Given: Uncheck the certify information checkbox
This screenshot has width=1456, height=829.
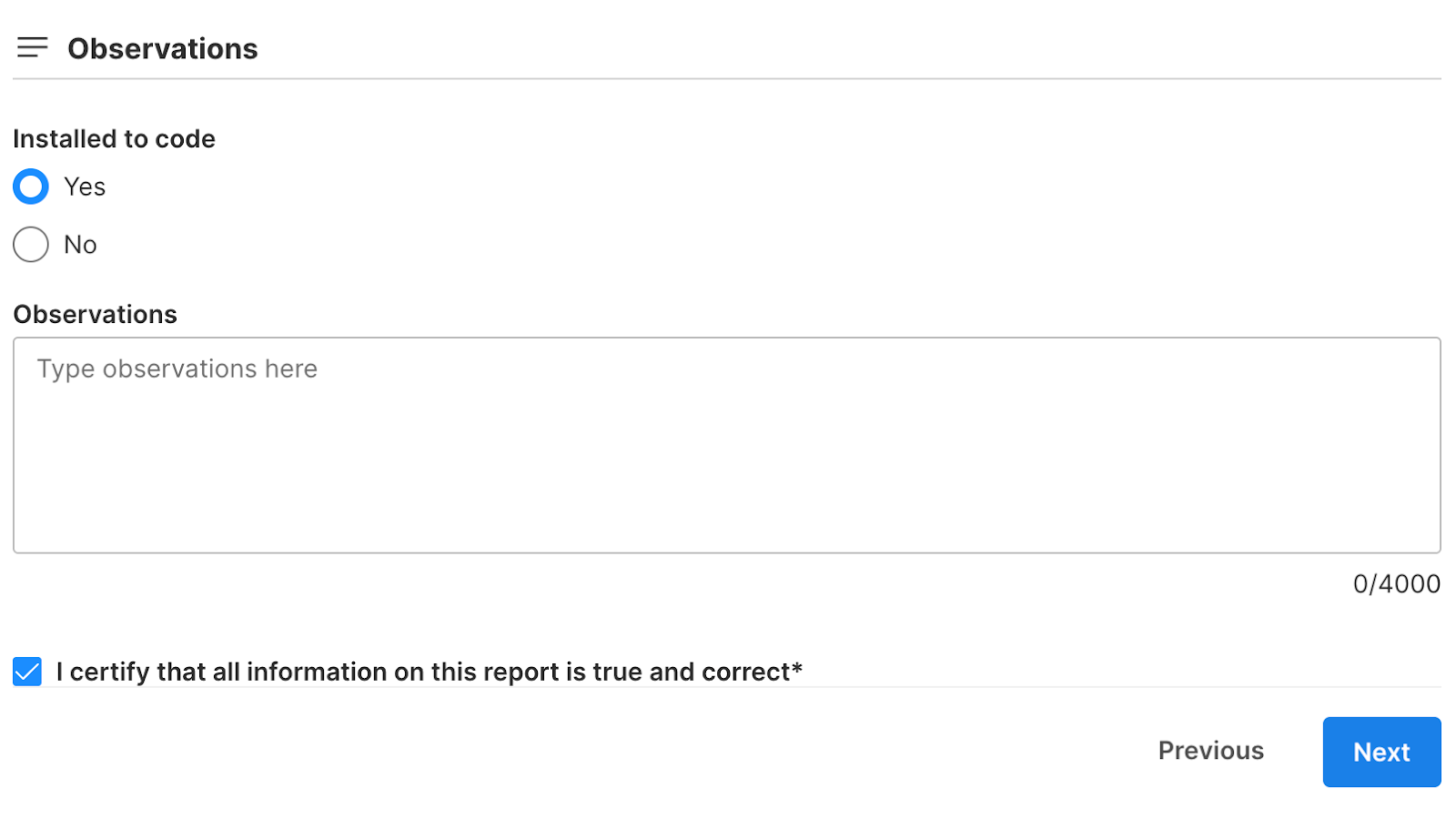Looking at the screenshot, I should (x=27, y=672).
